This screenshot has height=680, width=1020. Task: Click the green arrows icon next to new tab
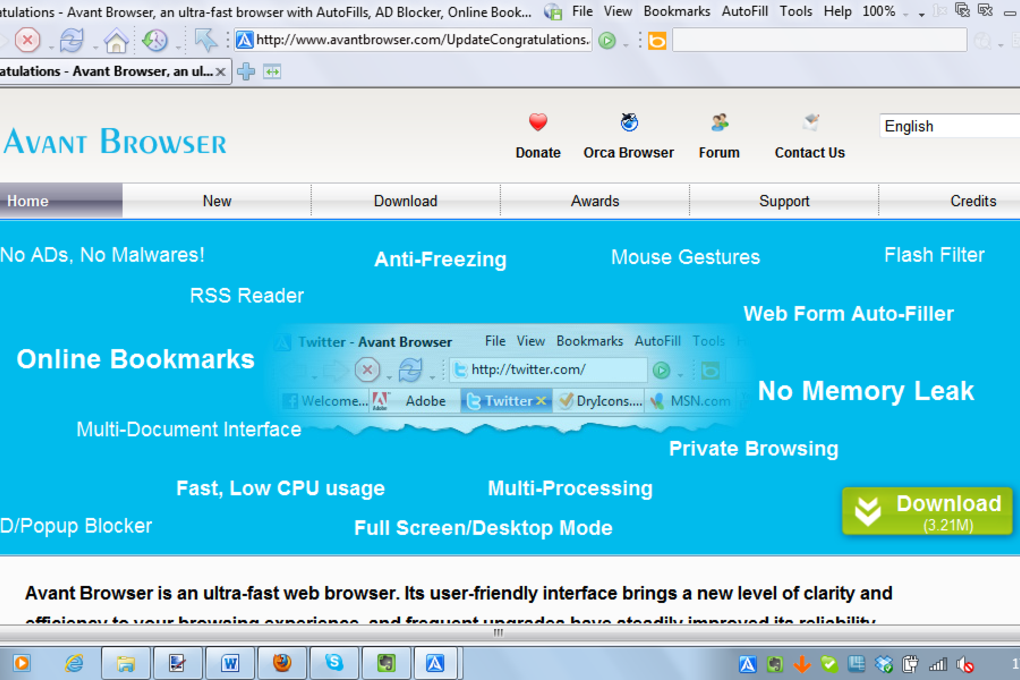272,72
